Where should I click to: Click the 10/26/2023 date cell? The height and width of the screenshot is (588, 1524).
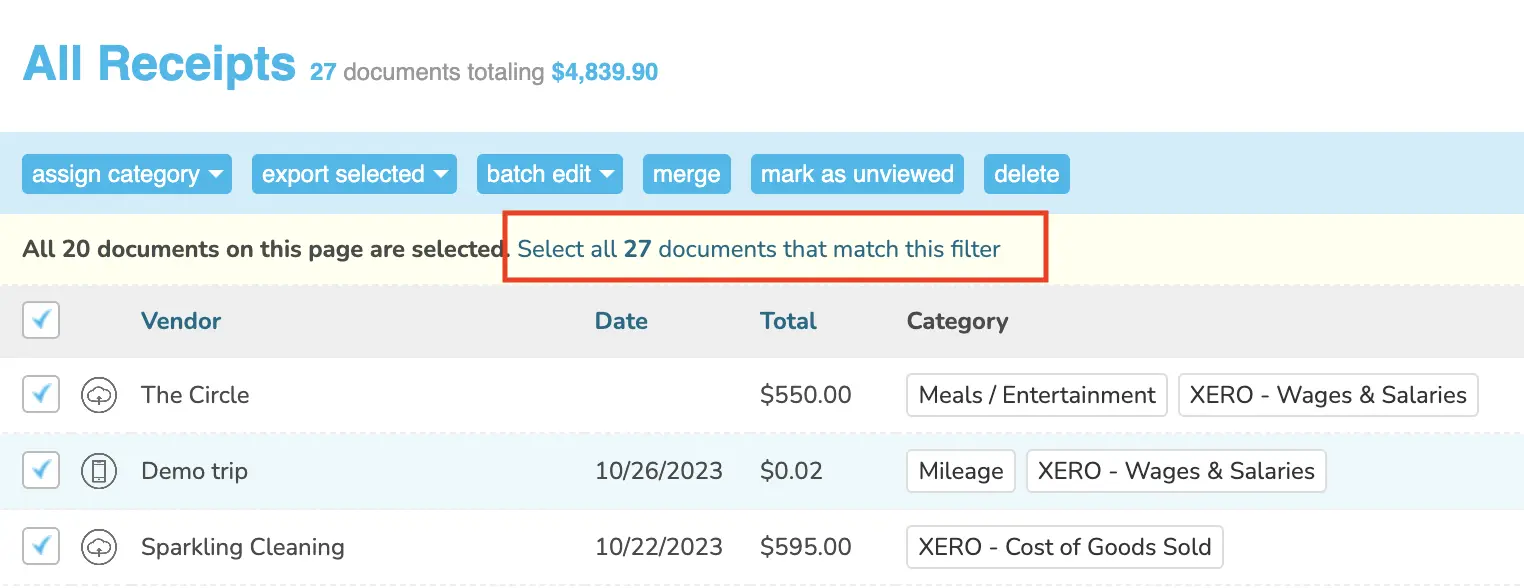pyautogui.click(x=659, y=471)
